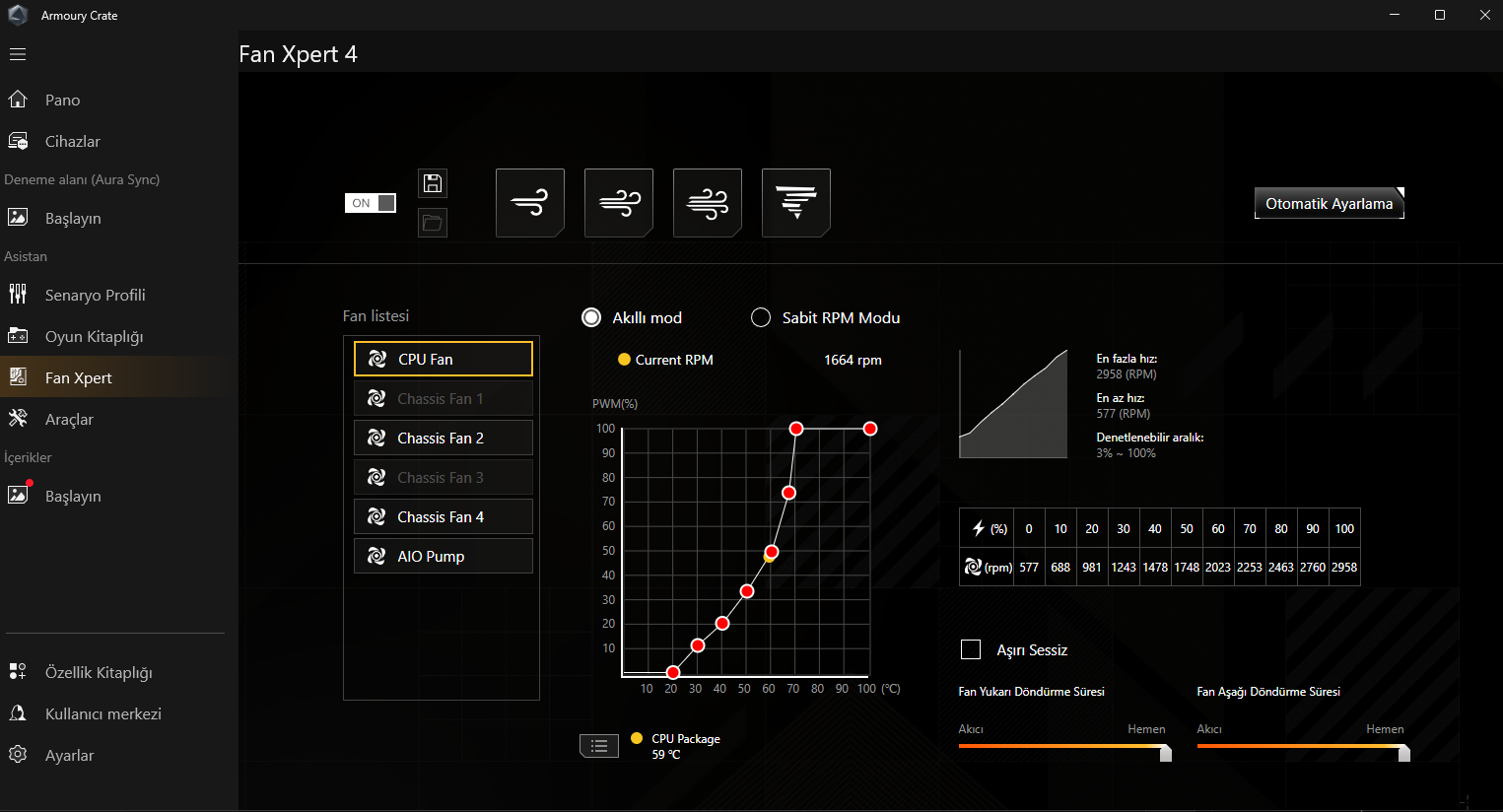Enable the Aşırı Sessiz checkbox
The height and width of the screenshot is (812, 1503).
[971, 649]
